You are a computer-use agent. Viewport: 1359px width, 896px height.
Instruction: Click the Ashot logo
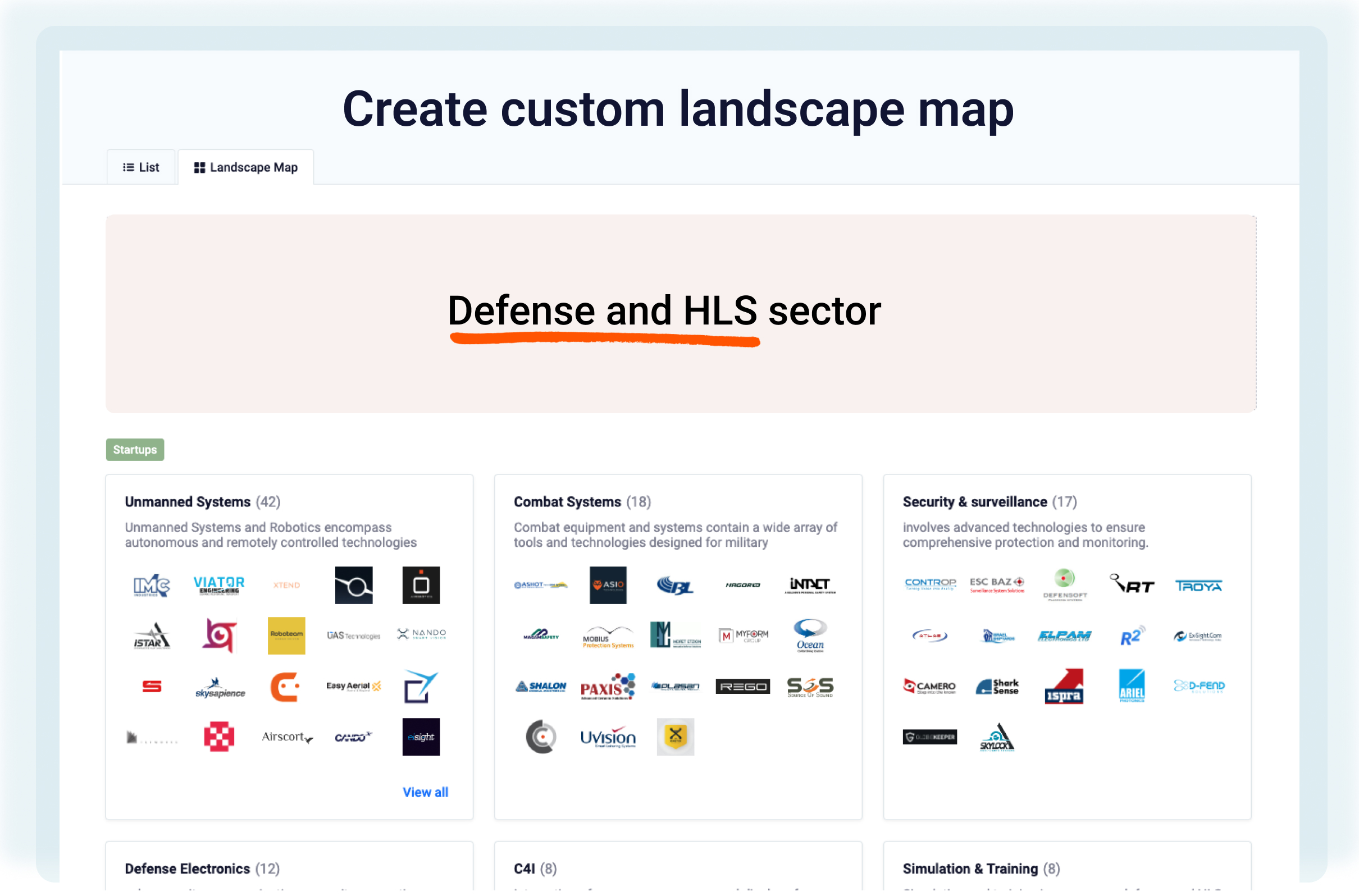pos(541,586)
